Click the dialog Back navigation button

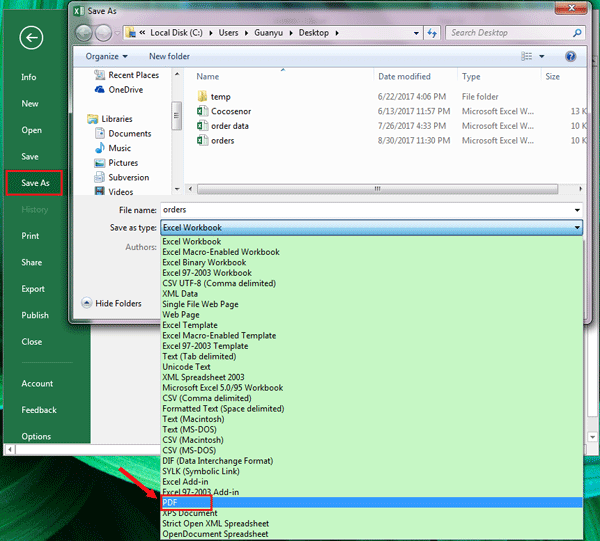[x=84, y=33]
